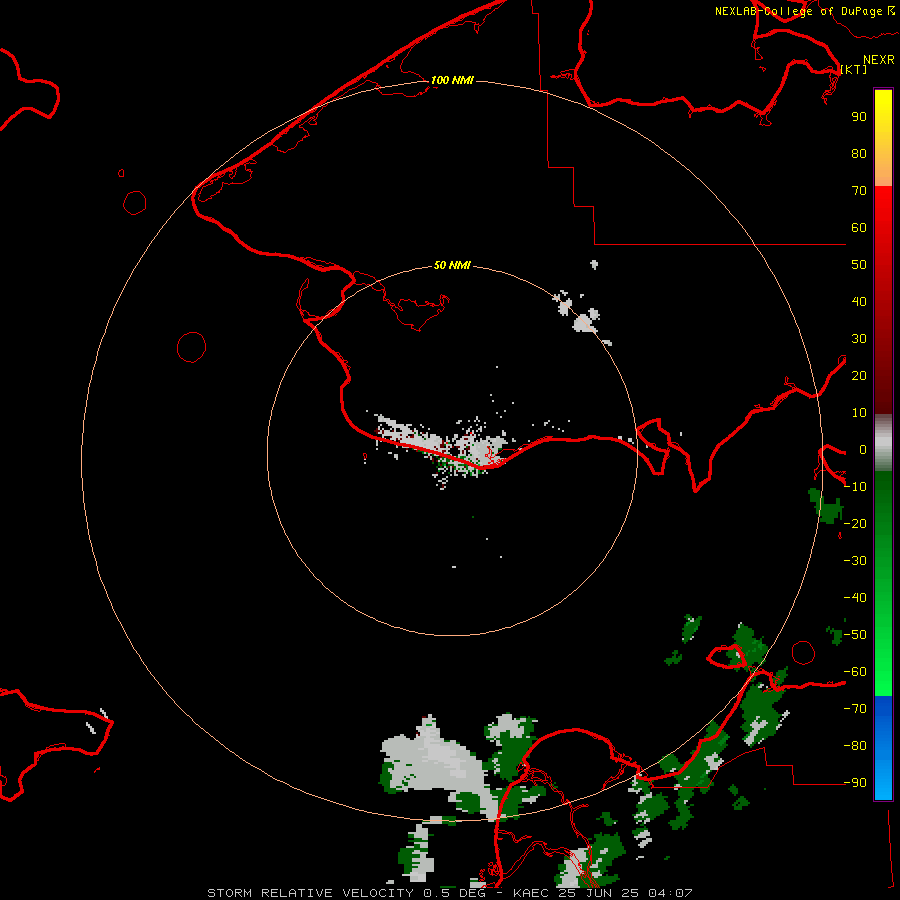The width and height of the screenshot is (900, 900).
Task: Click the 80 value on the velocity scale
Action: click(x=859, y=153)
